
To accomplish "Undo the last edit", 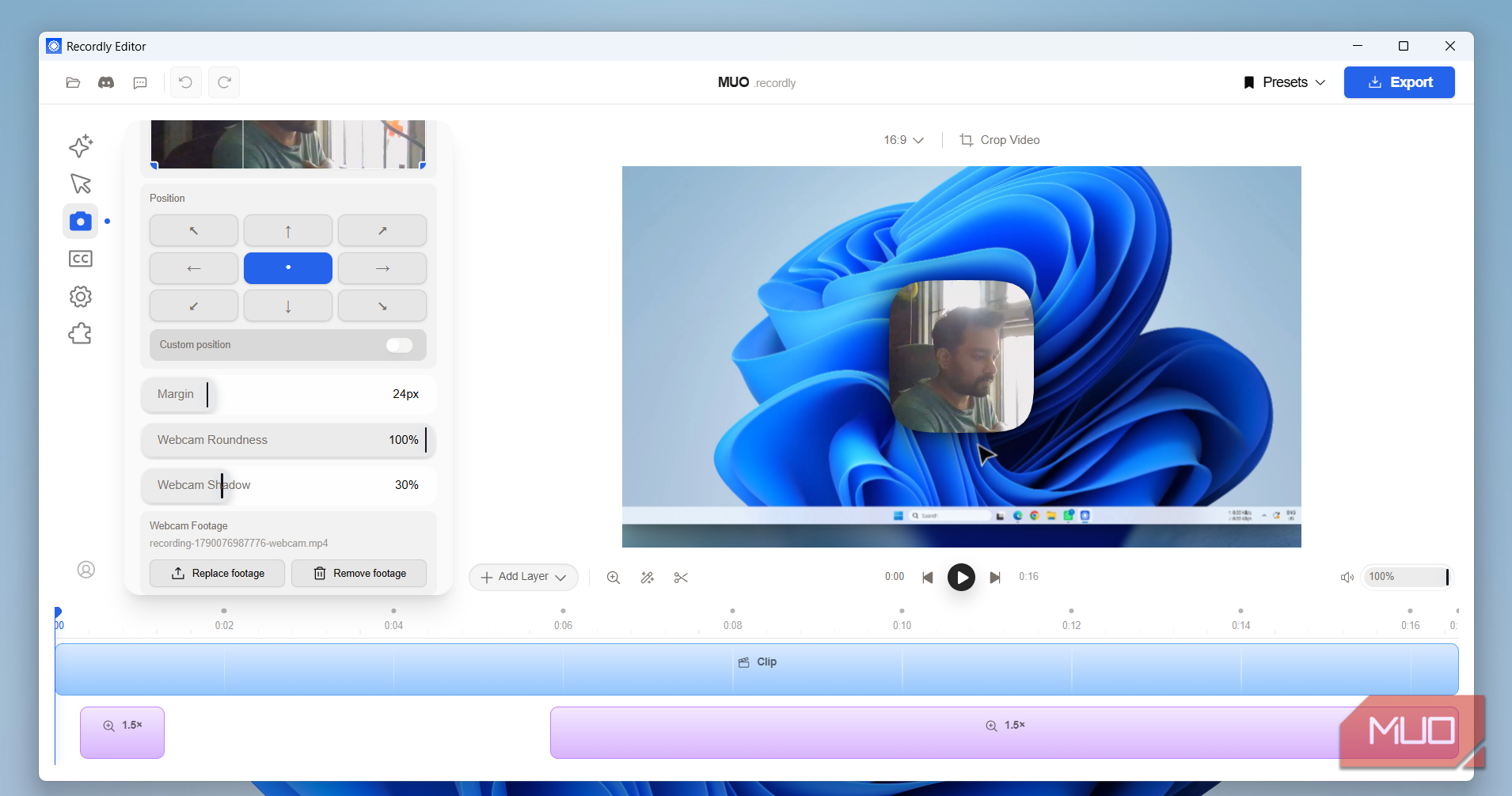I will pyautogui.click(x=186, y=82).
